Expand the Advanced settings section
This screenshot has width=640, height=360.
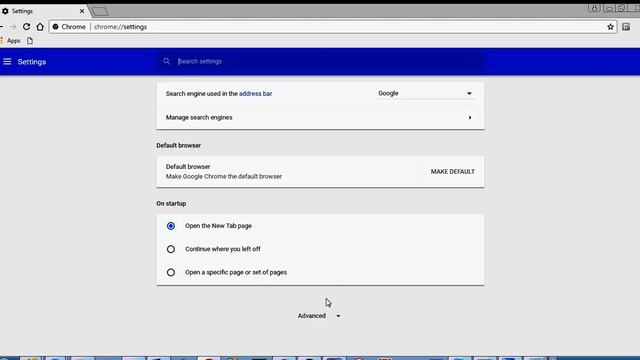click(x=319, y=316)
